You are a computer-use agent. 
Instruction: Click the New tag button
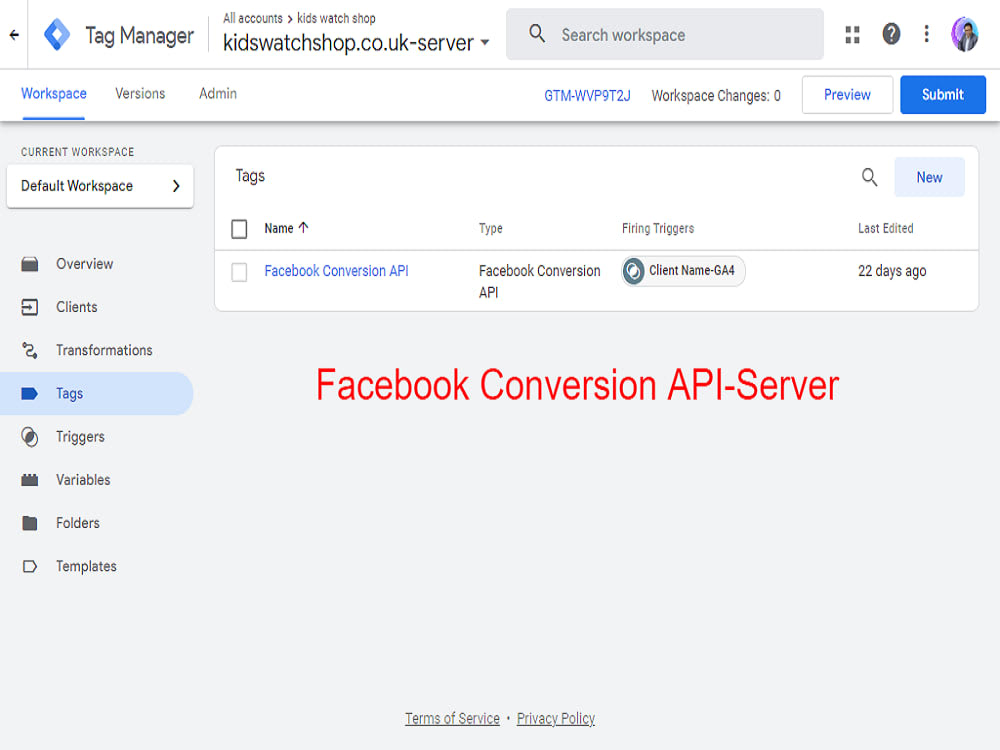[x=929, y=177]
